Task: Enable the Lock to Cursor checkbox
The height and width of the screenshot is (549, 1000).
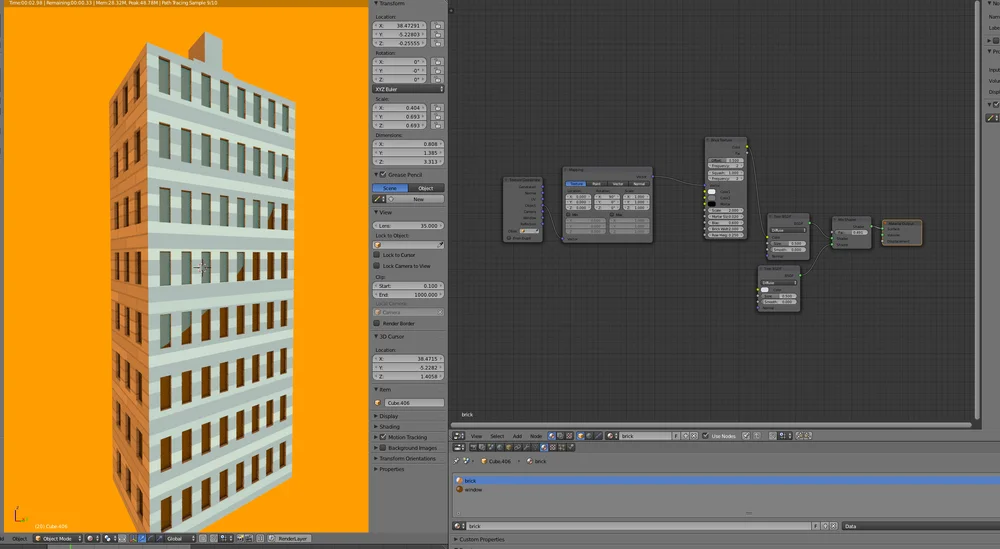Action: pyautogui.click(x=377, y=255)
